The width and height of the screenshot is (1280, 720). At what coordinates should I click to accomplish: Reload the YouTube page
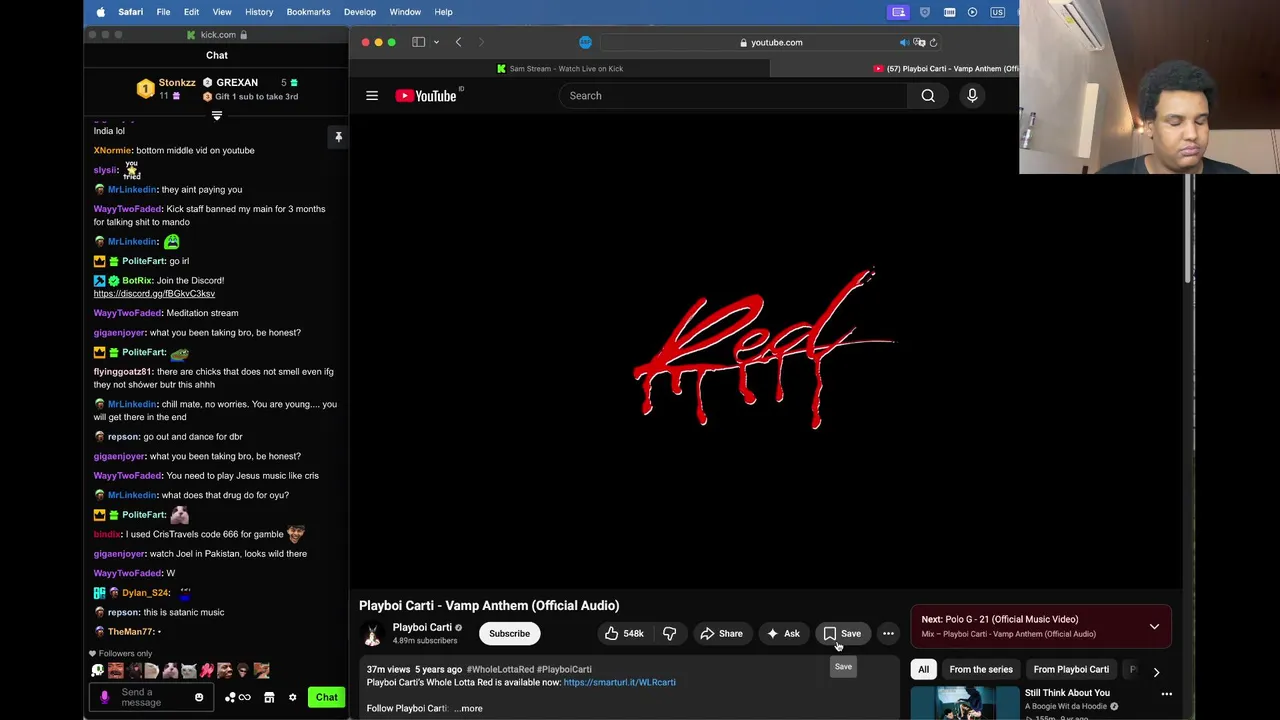click(x=933, y=42)
